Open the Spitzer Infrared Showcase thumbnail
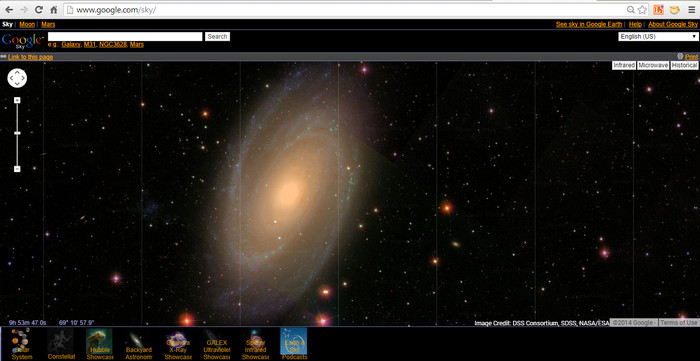The height and width of the screenshot is (361, 700). 255,344
